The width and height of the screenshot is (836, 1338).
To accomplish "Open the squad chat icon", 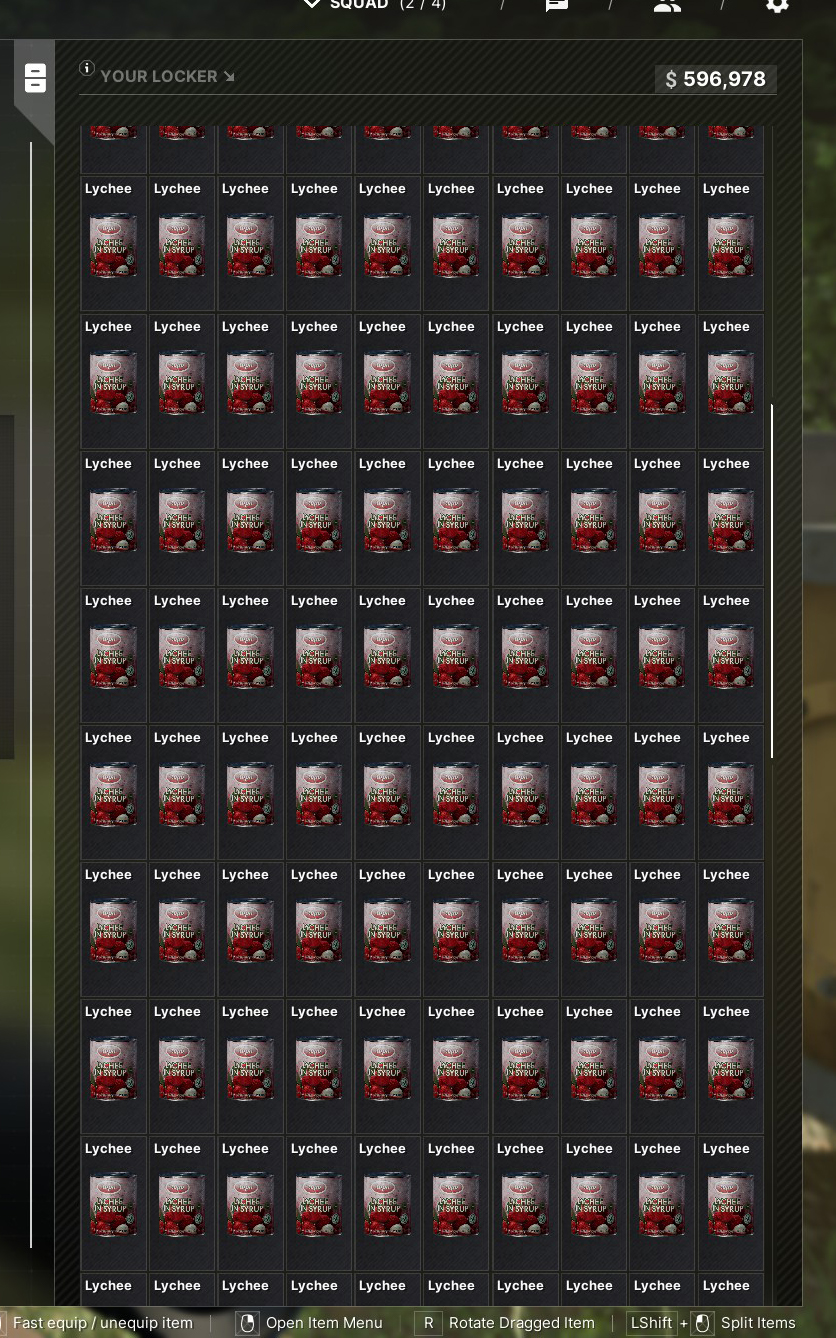I will [x=557, y=5].
